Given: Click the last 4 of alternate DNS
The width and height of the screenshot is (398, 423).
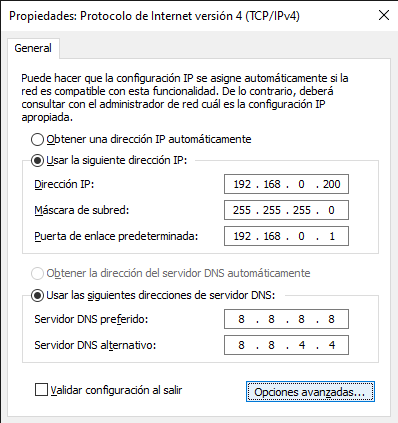Looking at the screenshot, I should pos(332,345).
